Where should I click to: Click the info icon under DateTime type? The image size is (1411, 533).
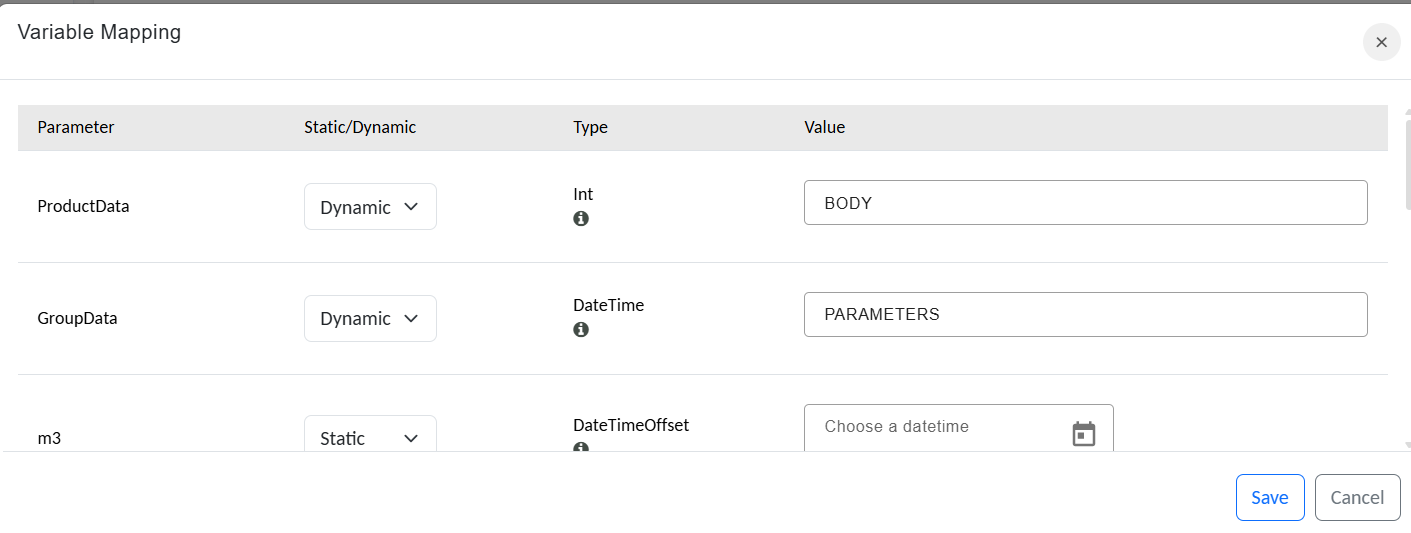[581, 329]
